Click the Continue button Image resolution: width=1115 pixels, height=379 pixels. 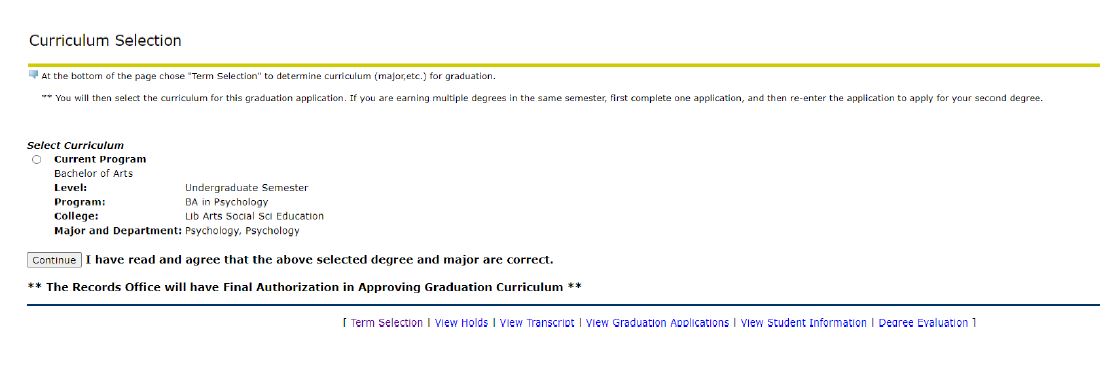54,260
